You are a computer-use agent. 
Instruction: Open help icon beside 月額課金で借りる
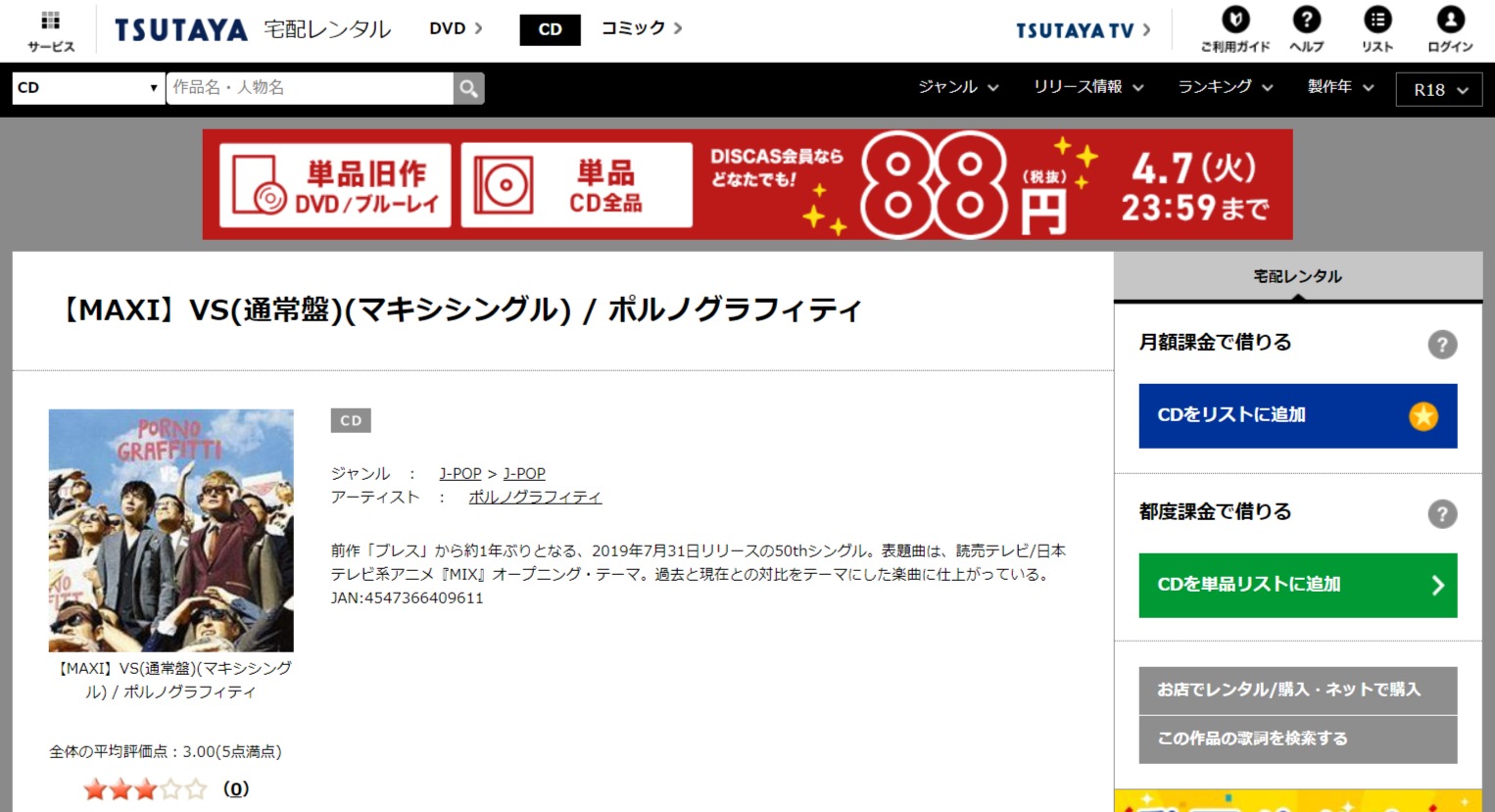pyautogui.click(x=1442, y=345)
